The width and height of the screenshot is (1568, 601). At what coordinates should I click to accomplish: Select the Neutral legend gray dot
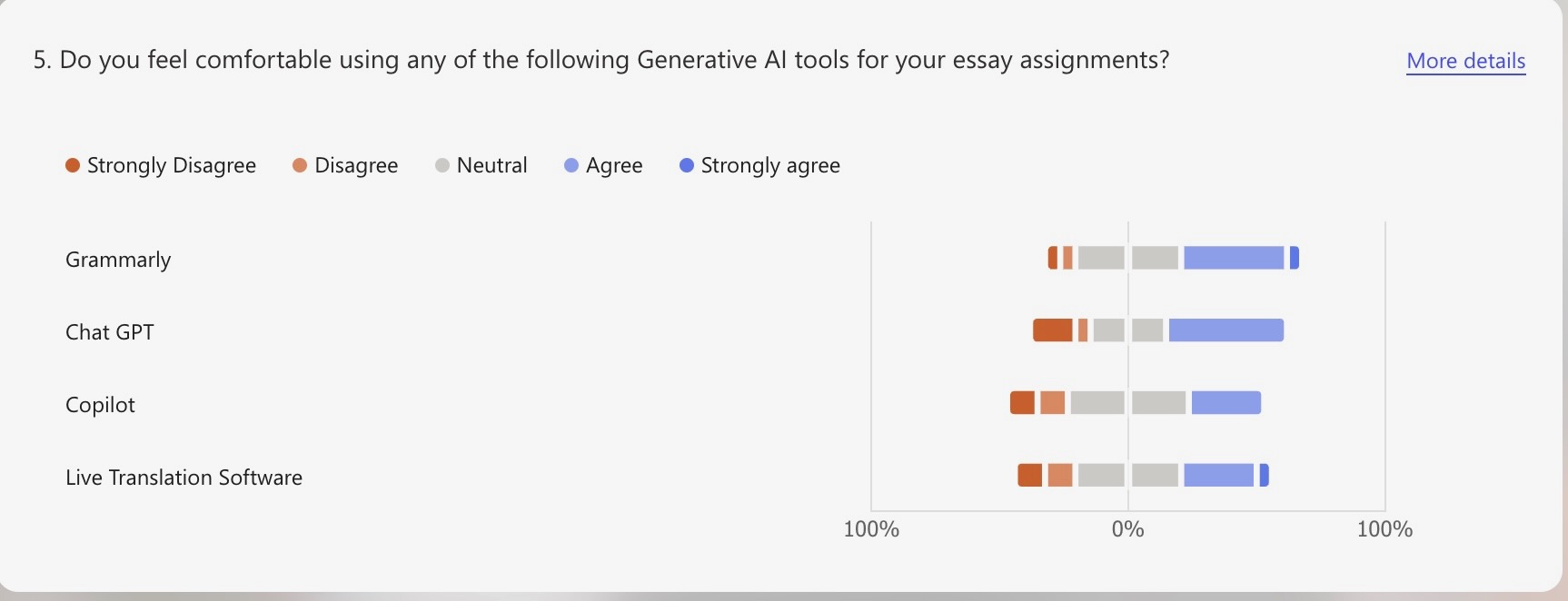point(442,165)
